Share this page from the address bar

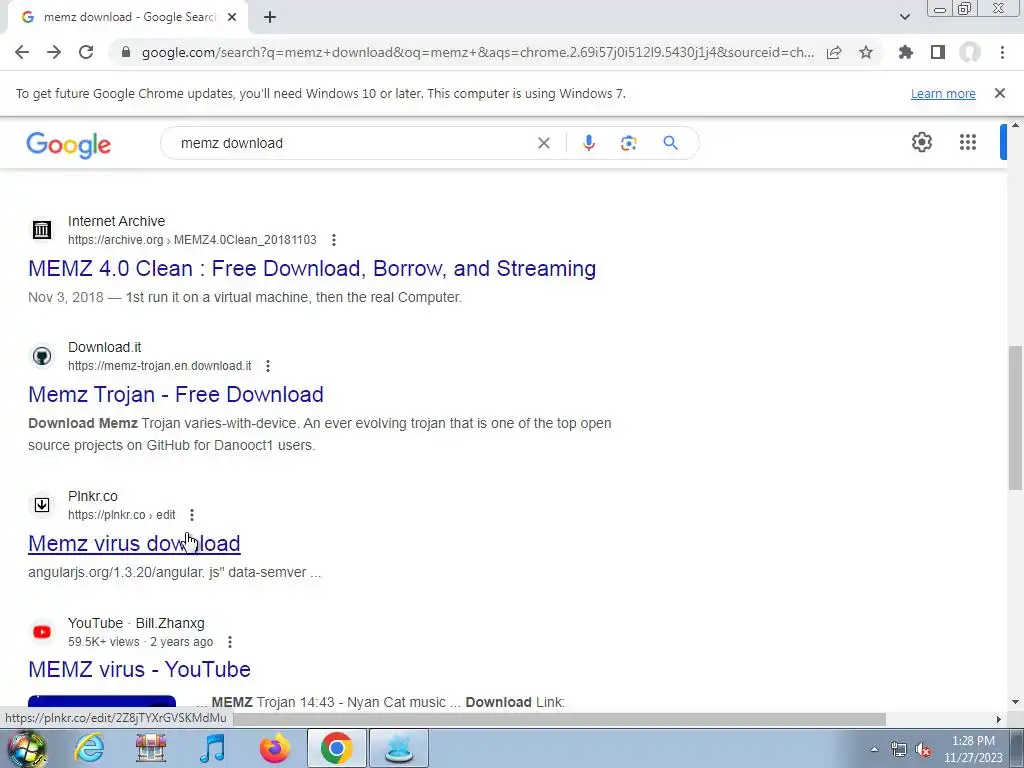click(x=834, y=52)
